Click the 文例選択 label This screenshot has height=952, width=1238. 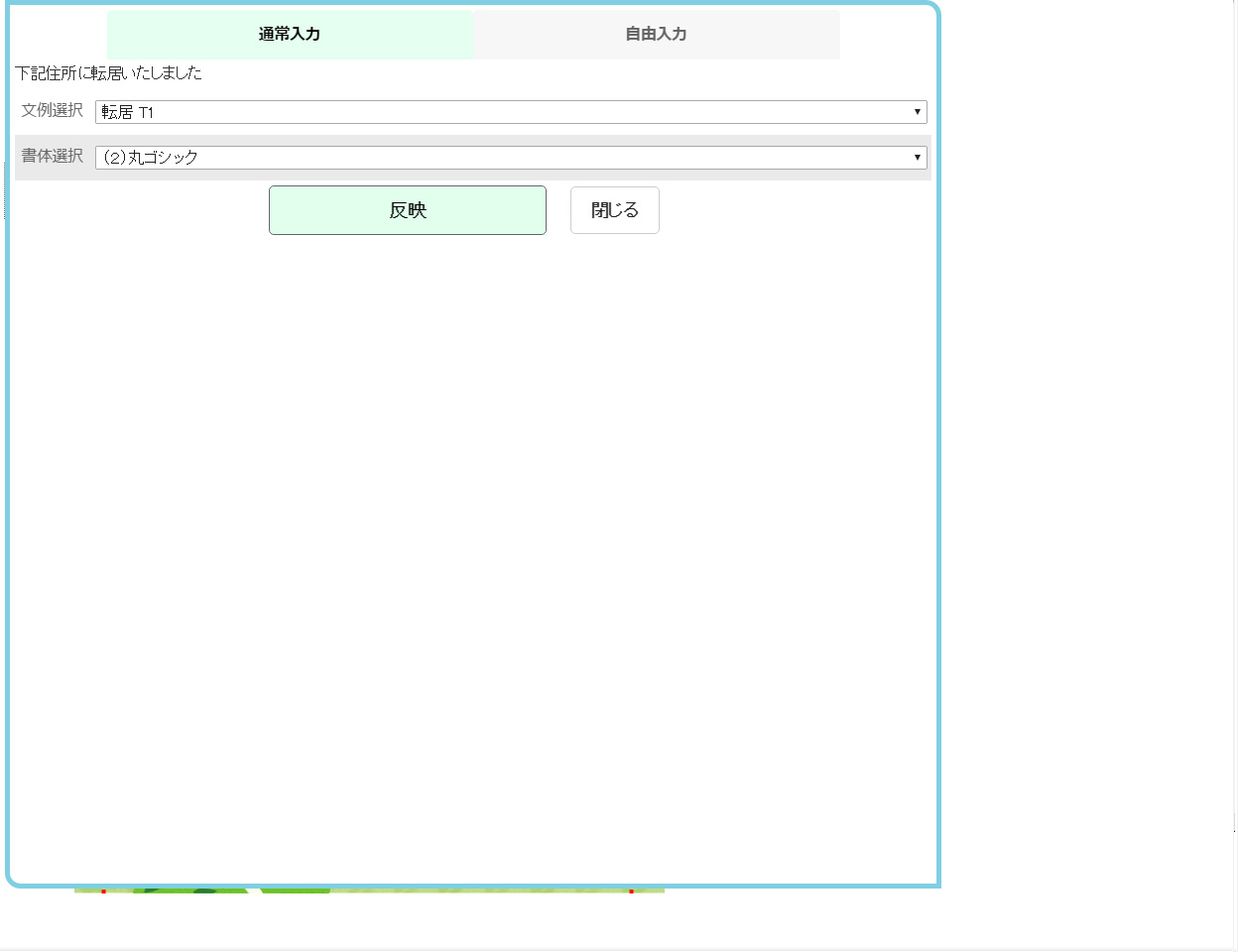53,111
